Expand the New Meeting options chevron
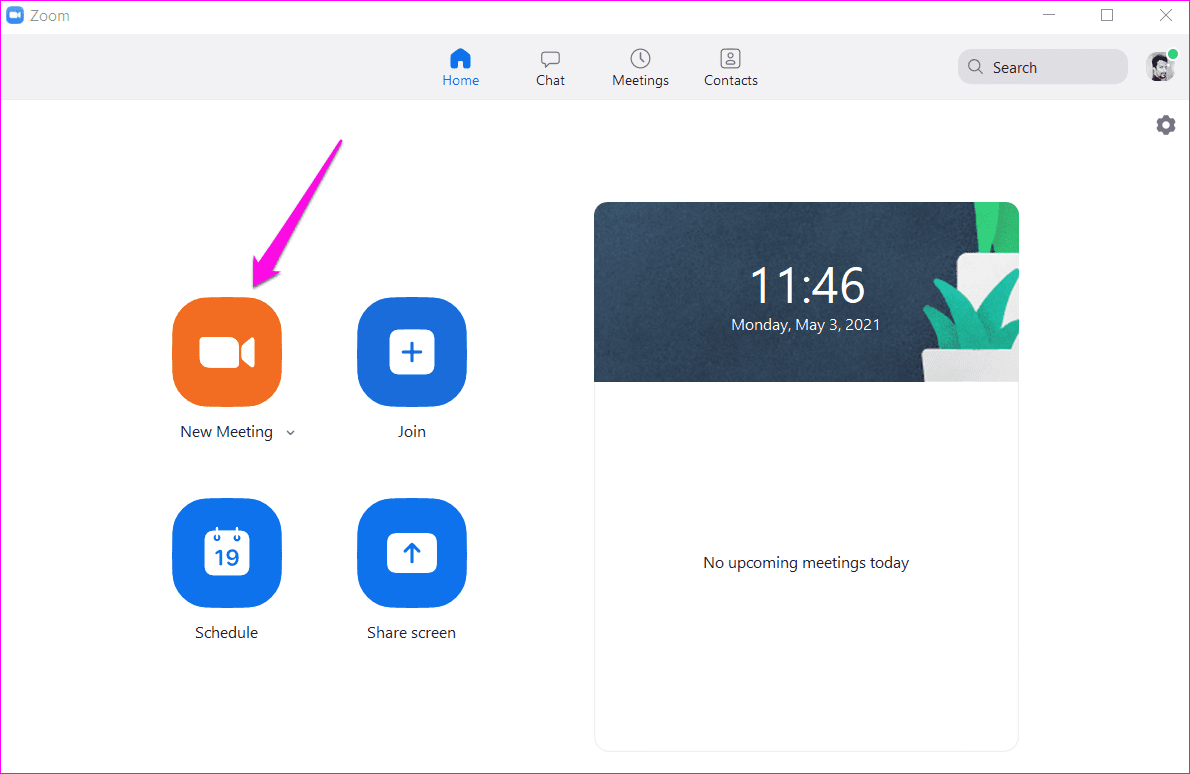 (290, 433)
